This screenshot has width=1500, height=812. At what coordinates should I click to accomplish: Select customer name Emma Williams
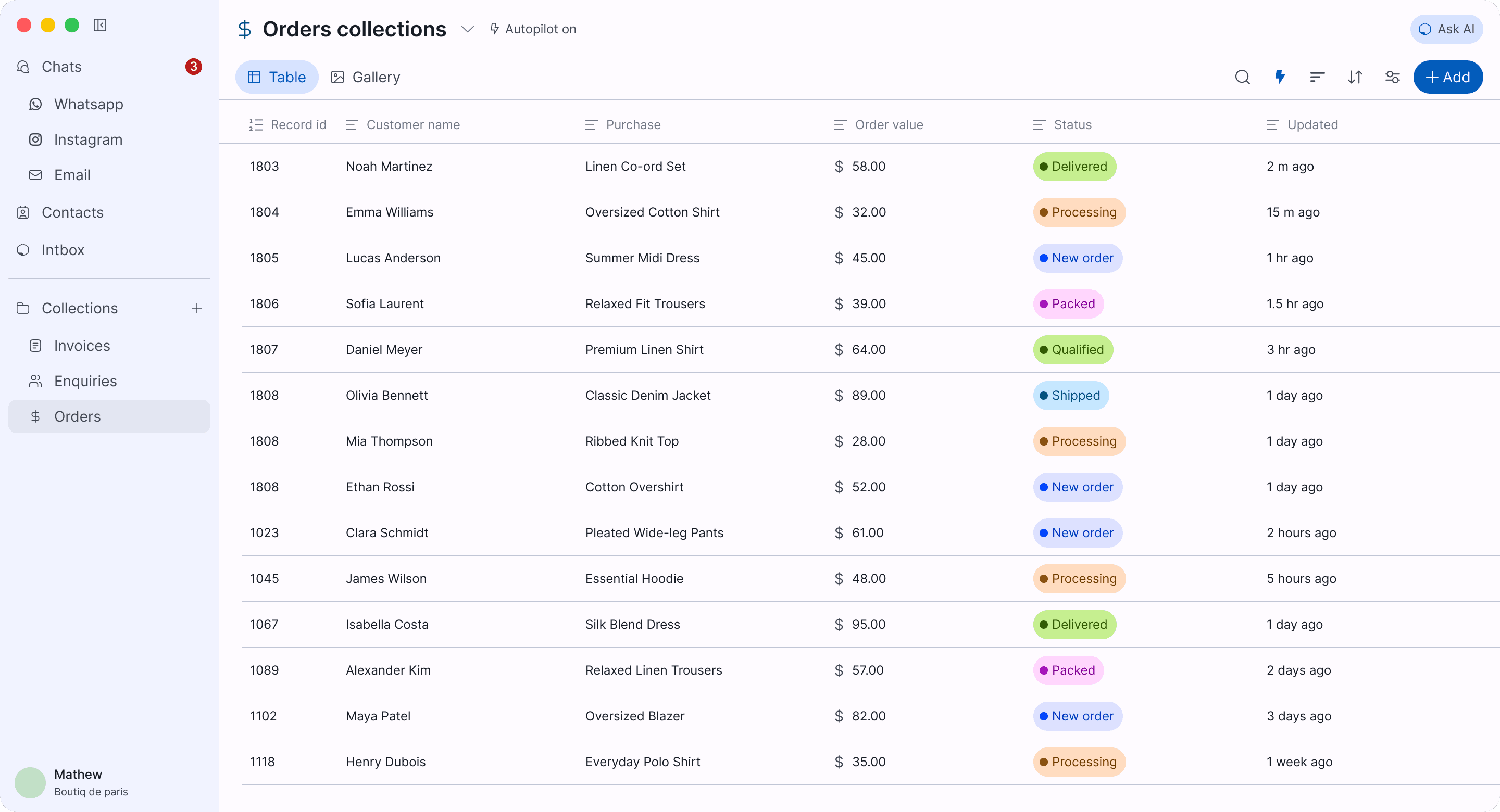(x=390, y=212)
